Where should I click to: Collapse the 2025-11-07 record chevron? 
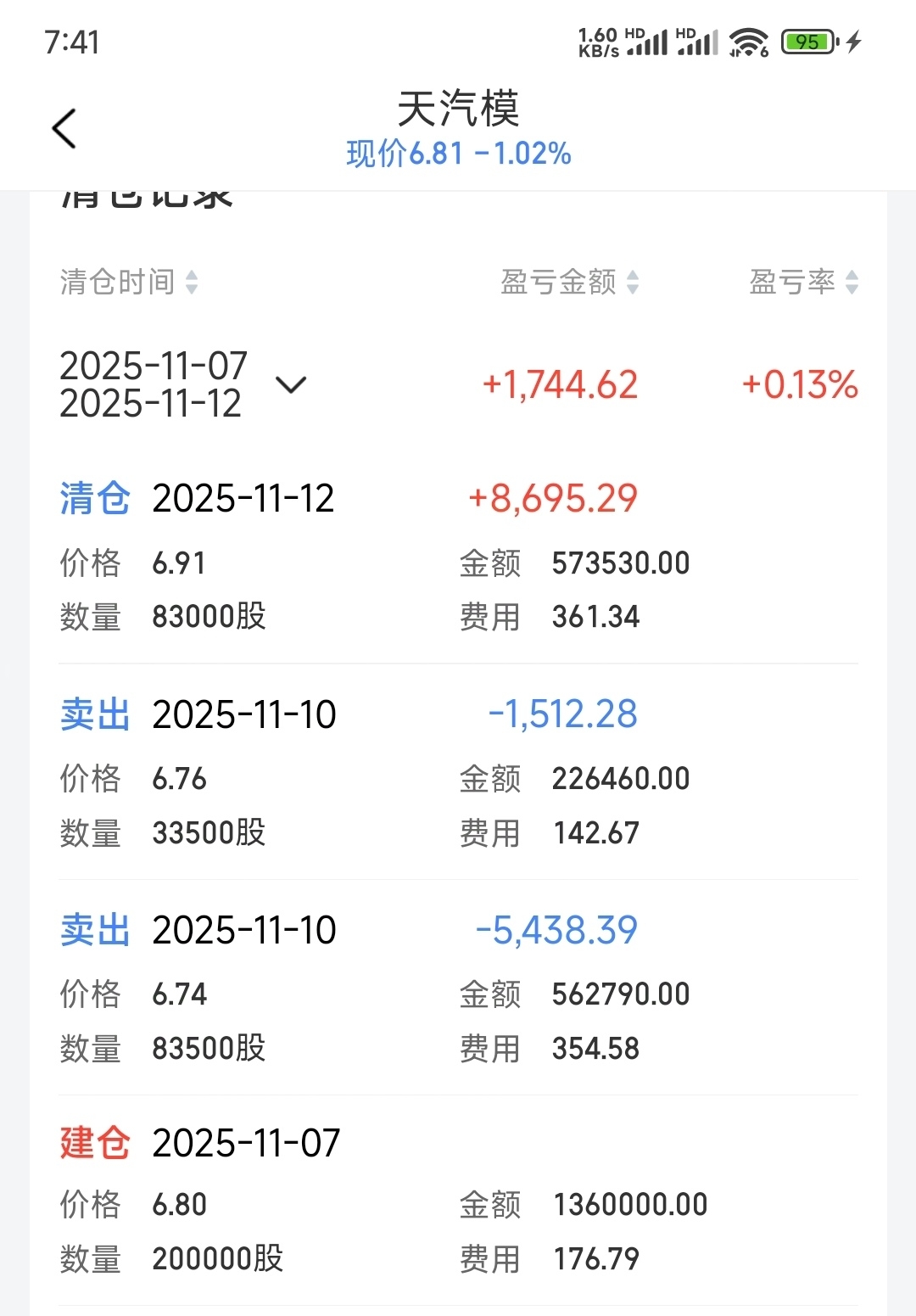click(291, 385)
